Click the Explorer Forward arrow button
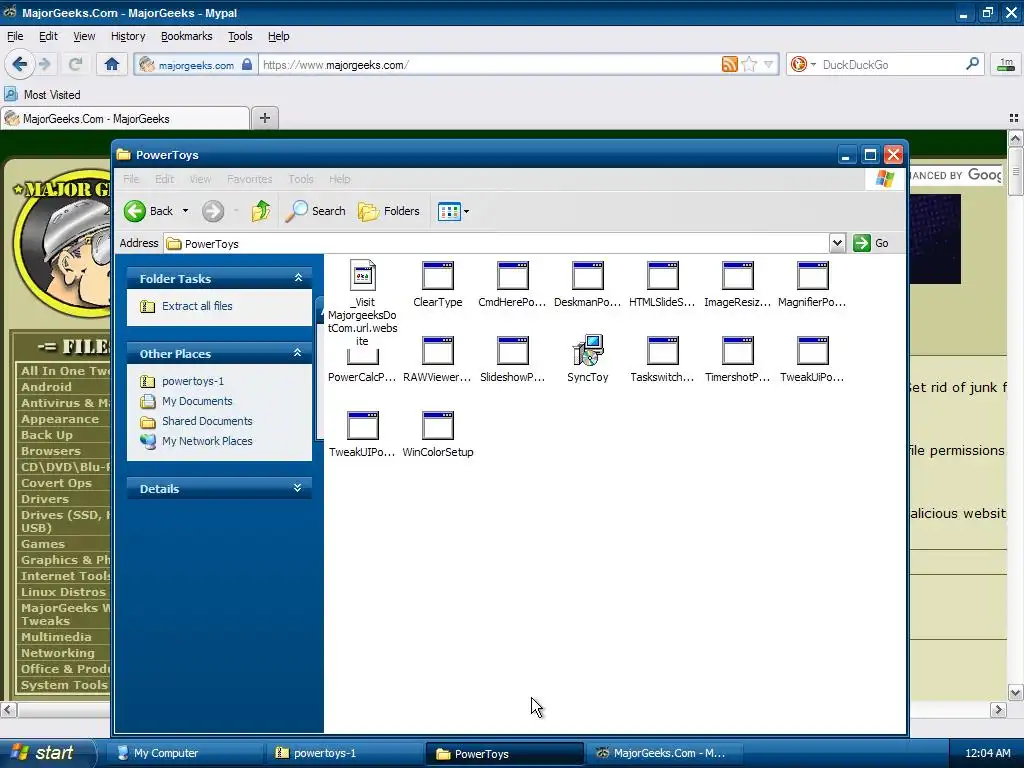Image resolution: width=1024 pixels, height=768 pixels. (213, 211)
